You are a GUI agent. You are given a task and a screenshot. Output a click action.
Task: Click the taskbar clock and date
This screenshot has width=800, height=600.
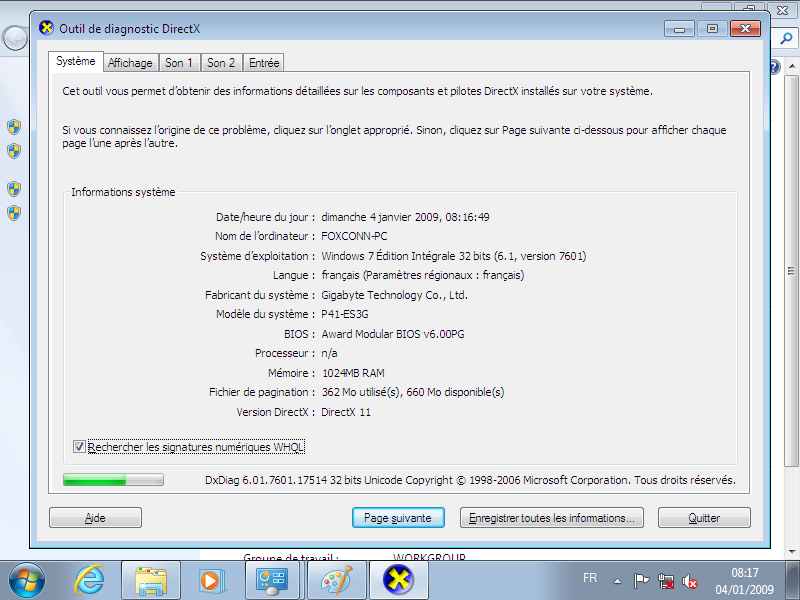[x=743, y=580]
